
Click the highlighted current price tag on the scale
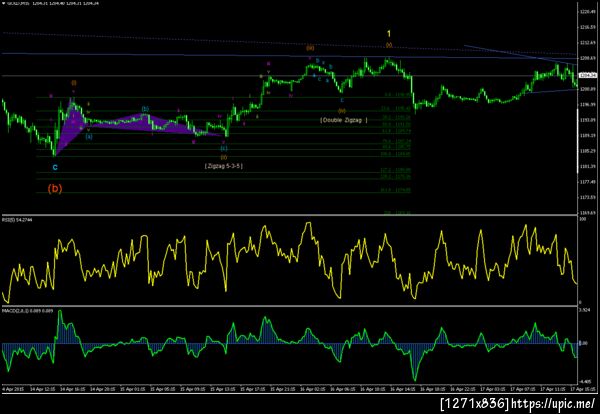(x=589, y=75)
